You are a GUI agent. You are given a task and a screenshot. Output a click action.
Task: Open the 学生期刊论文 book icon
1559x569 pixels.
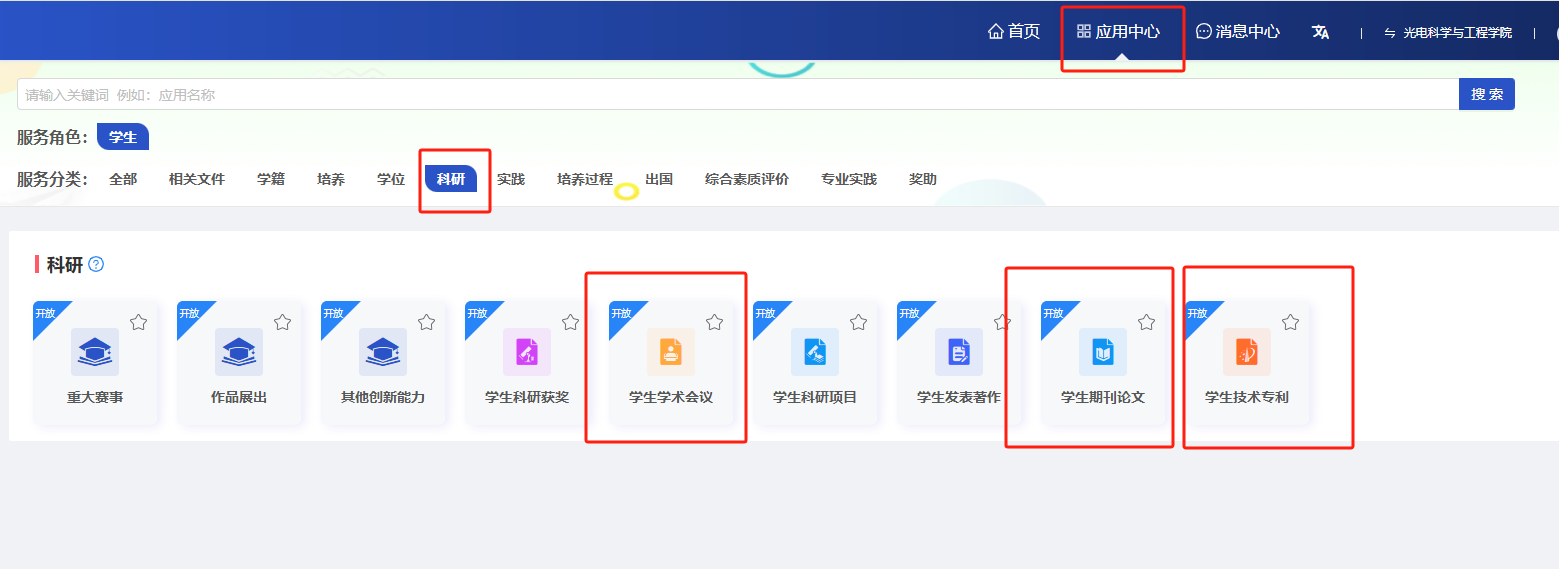[x=1103, y=352]
